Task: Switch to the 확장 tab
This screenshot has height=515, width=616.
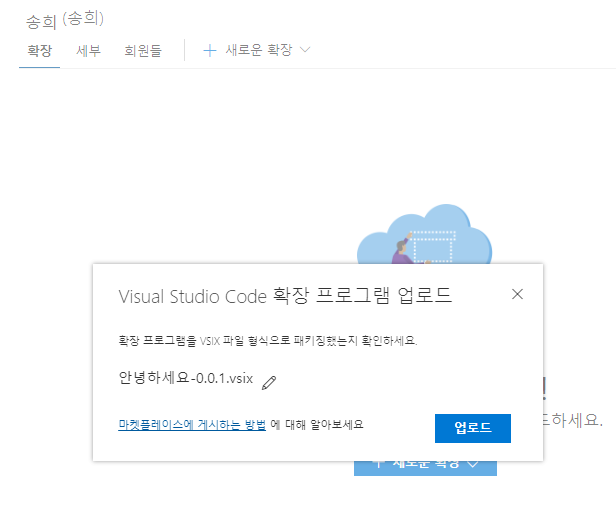Action: pos(39,51)
